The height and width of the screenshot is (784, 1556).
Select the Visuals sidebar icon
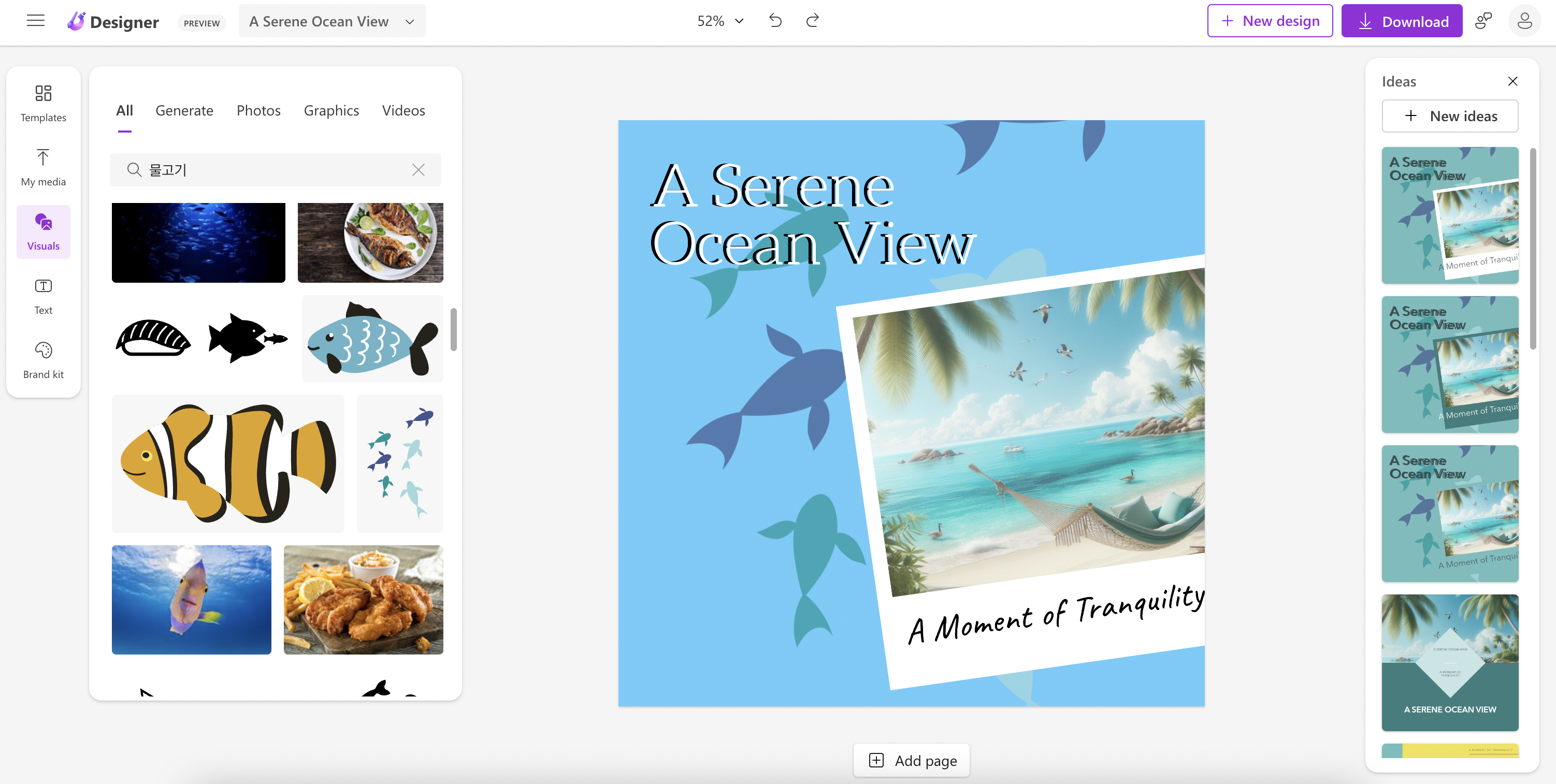(x=43, y=231)
